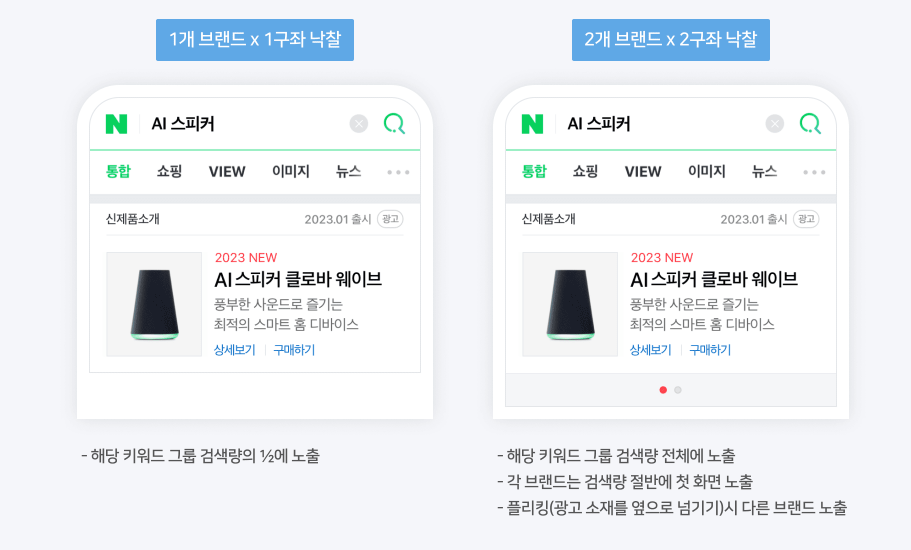Image resolution: width=911 pixels, height=550 pixels.
Task: Tap the green search icon in left phone
Action: 394,124
